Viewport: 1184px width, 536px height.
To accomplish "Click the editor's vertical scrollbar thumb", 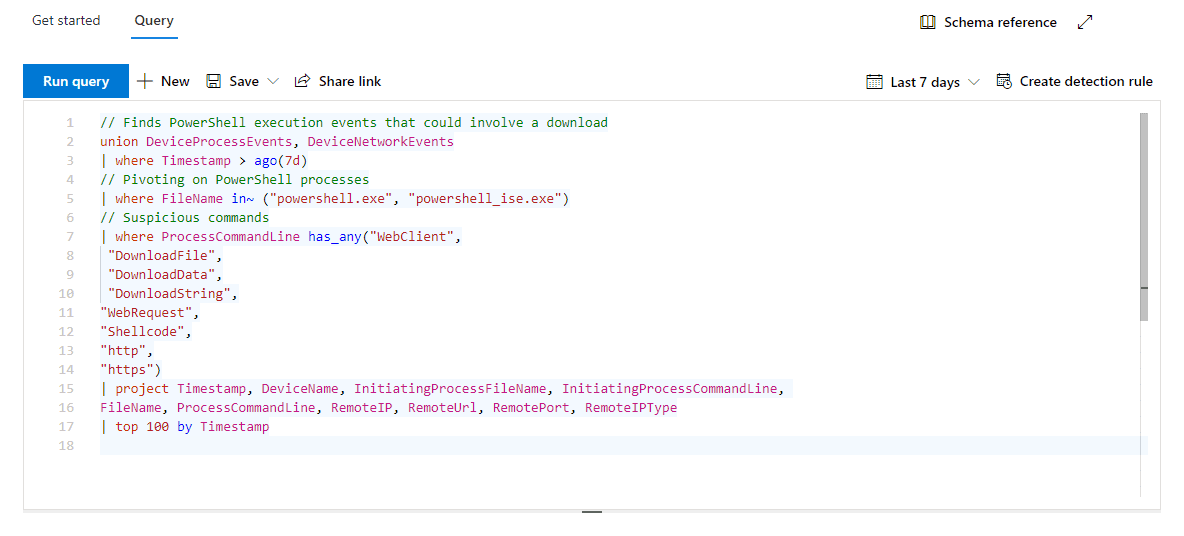I will pos(1144,216).
